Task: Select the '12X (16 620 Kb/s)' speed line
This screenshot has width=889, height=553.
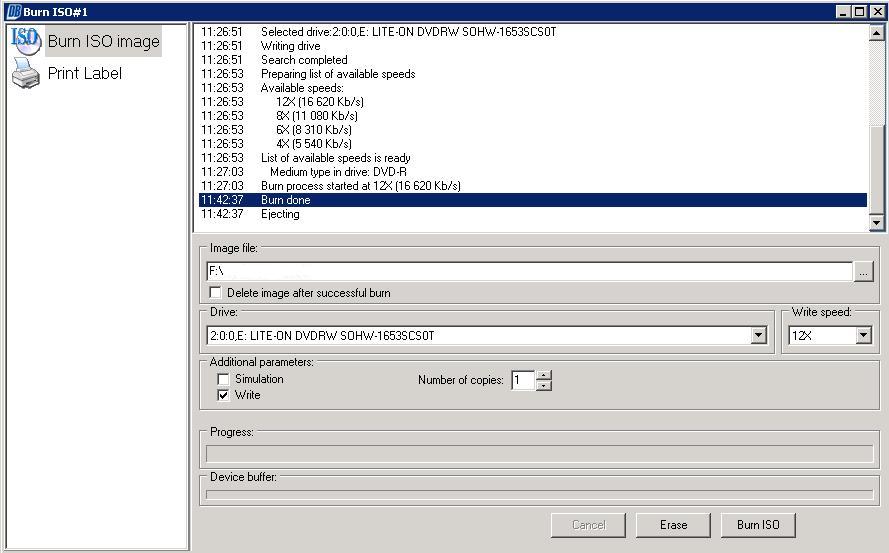Action: click(x=533, y=102)
